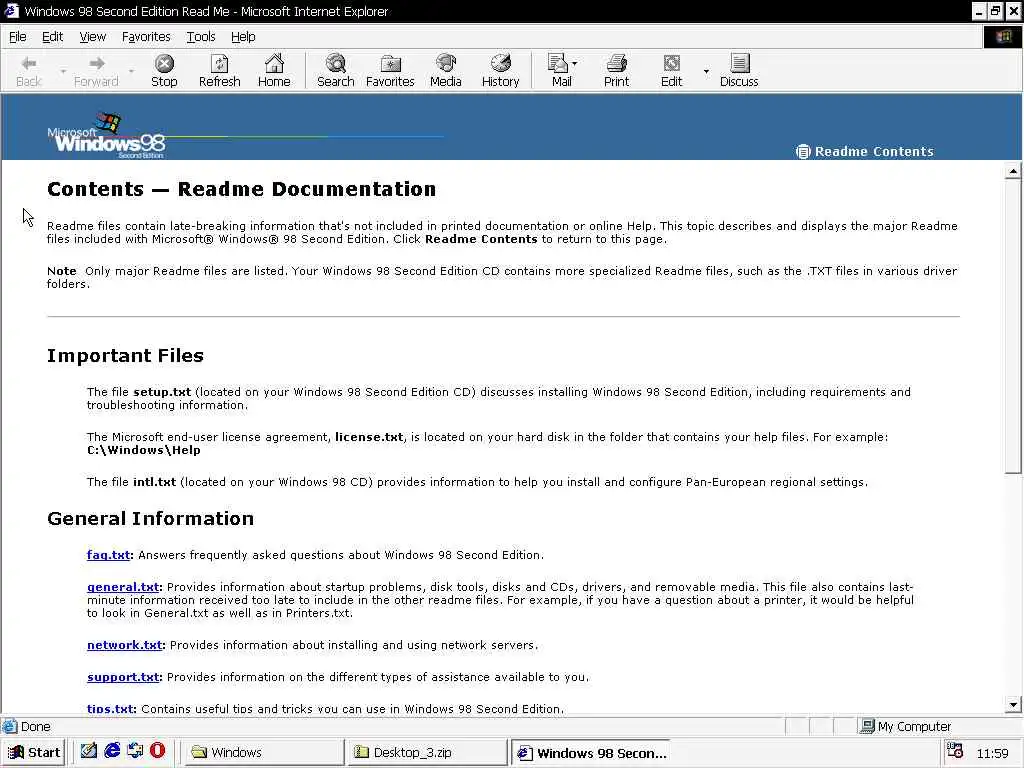Click the quick launch icon left of Opera
Screen dimensions: 1024x768
point(135,751)
